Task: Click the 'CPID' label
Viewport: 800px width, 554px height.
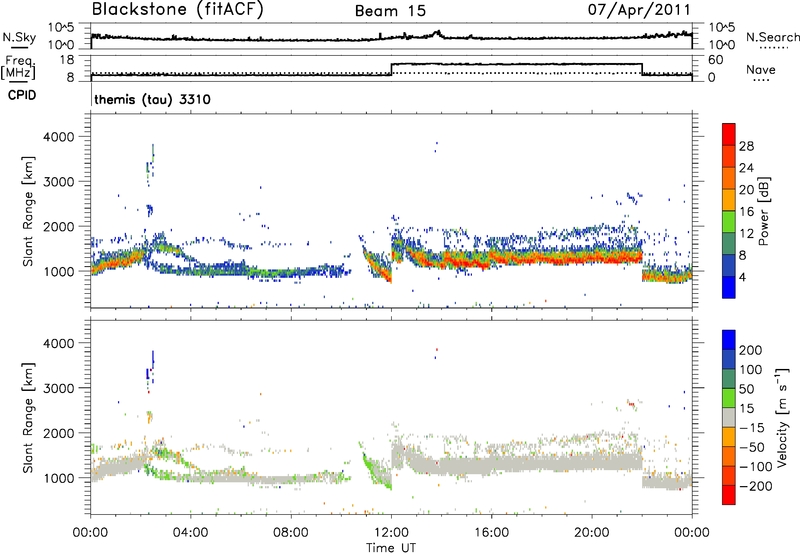Action: pos(22,95)
